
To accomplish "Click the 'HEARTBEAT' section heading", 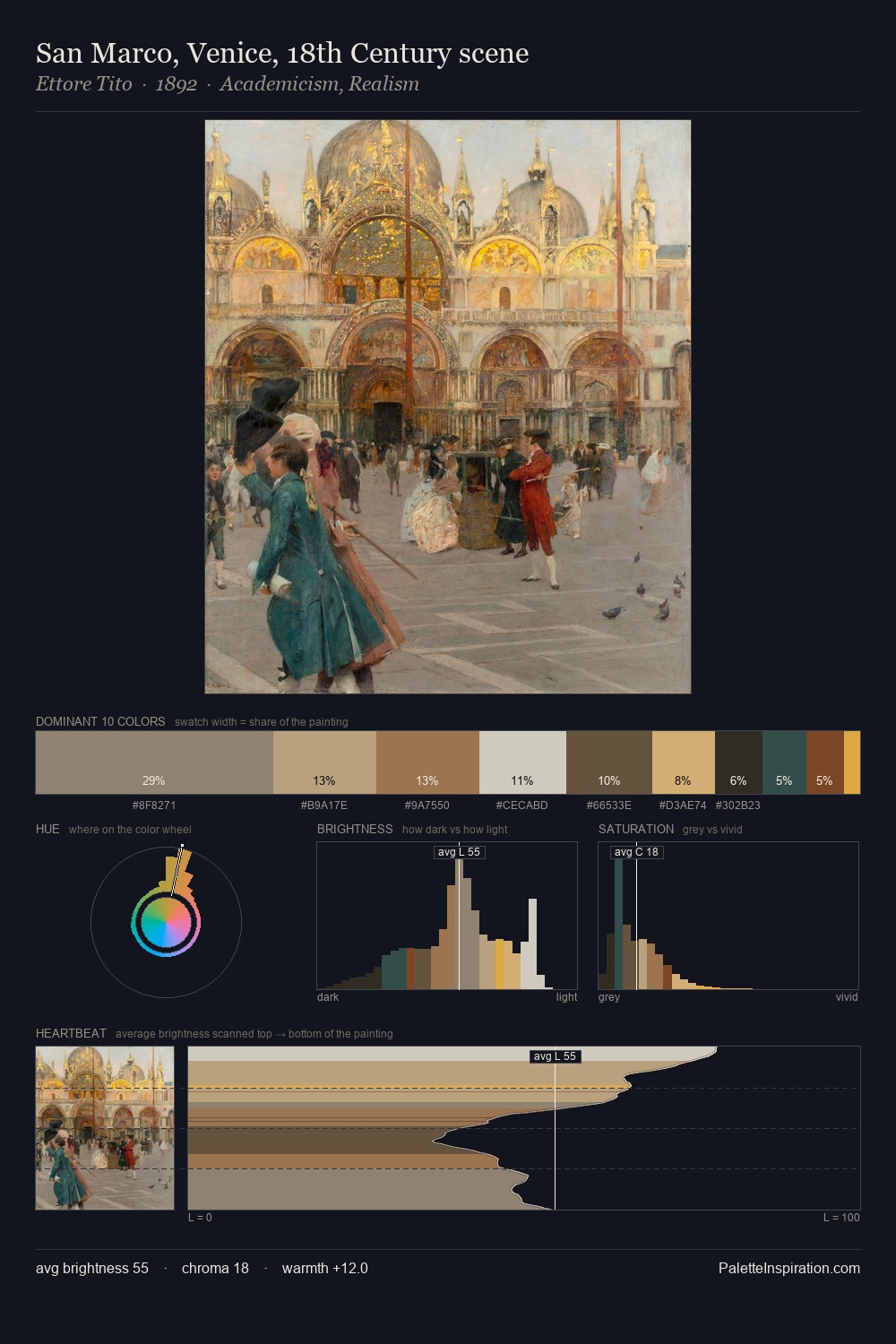I will pos(71,1033).
